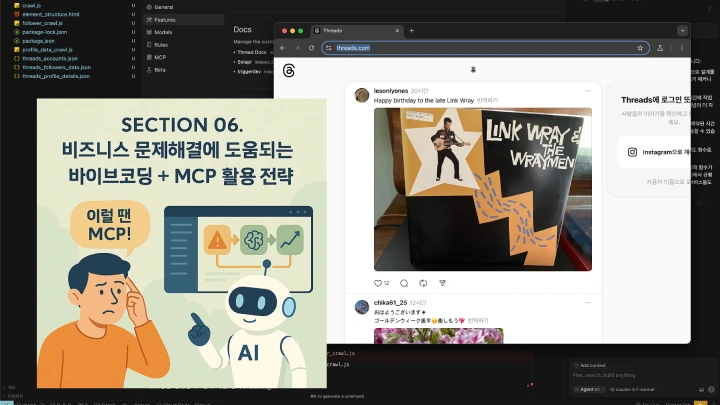Click the triggerdev docs entry
The image size is (720, 405).
[249, 72]
